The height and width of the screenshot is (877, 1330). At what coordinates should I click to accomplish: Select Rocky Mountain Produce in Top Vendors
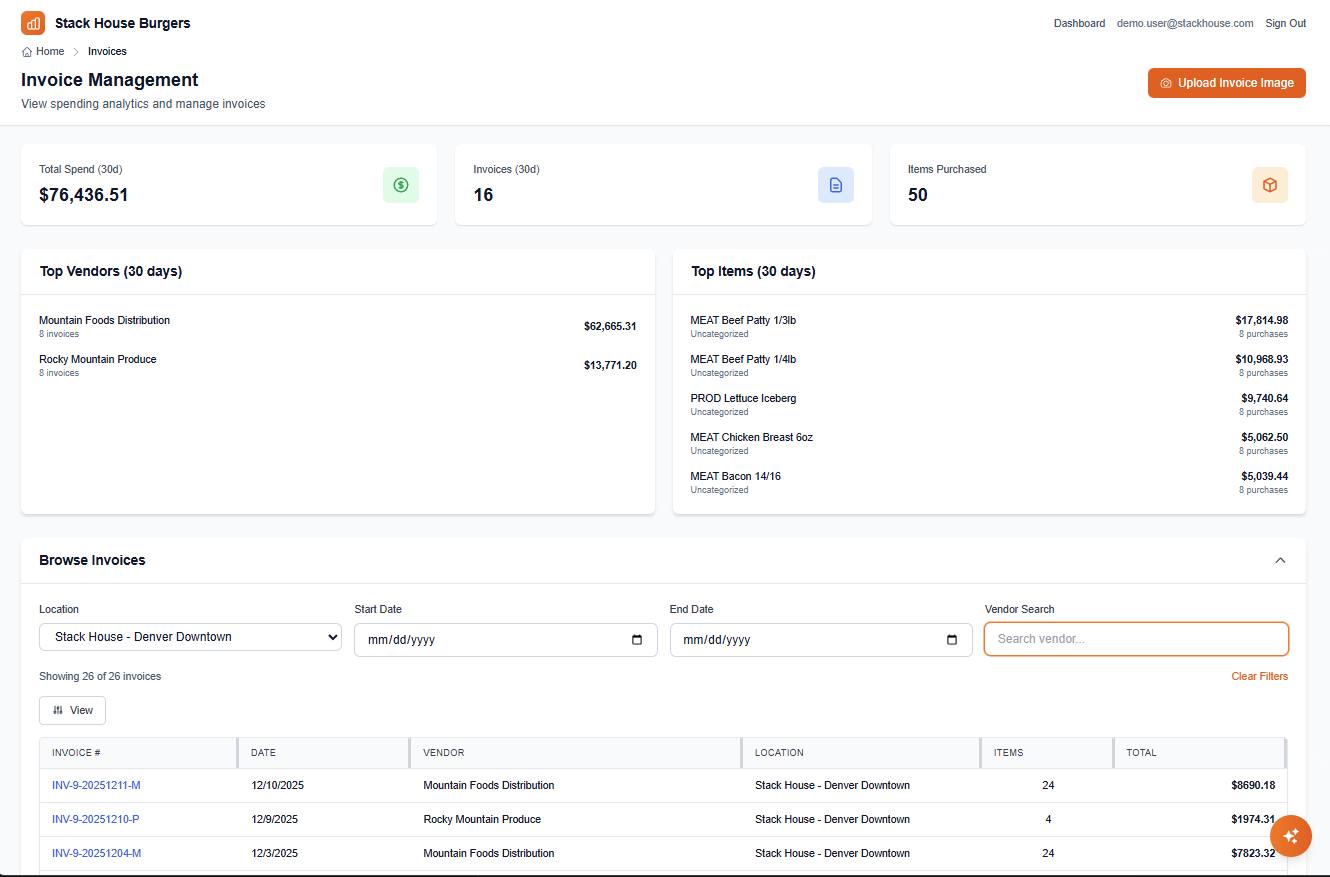(x=97, y=360)
